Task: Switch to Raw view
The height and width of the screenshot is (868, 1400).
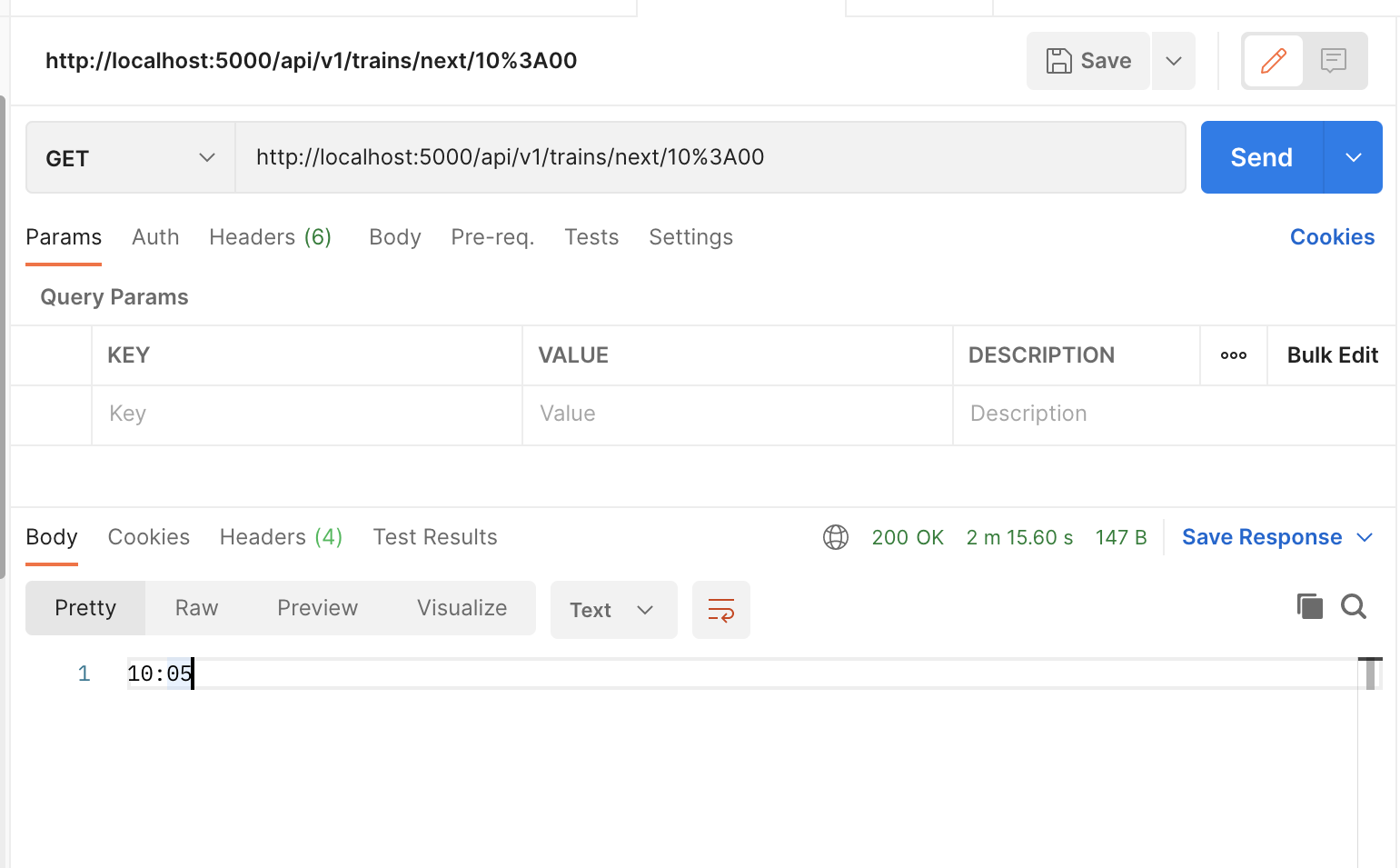Action: click(196, 608)
